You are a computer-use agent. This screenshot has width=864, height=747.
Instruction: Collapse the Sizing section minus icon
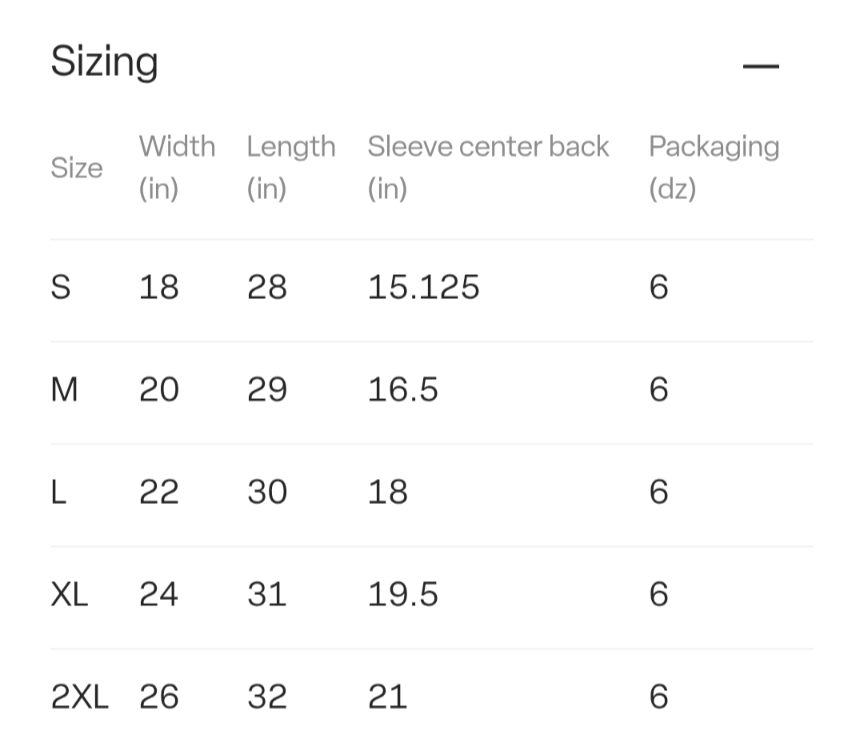click(x=760, y=66)
